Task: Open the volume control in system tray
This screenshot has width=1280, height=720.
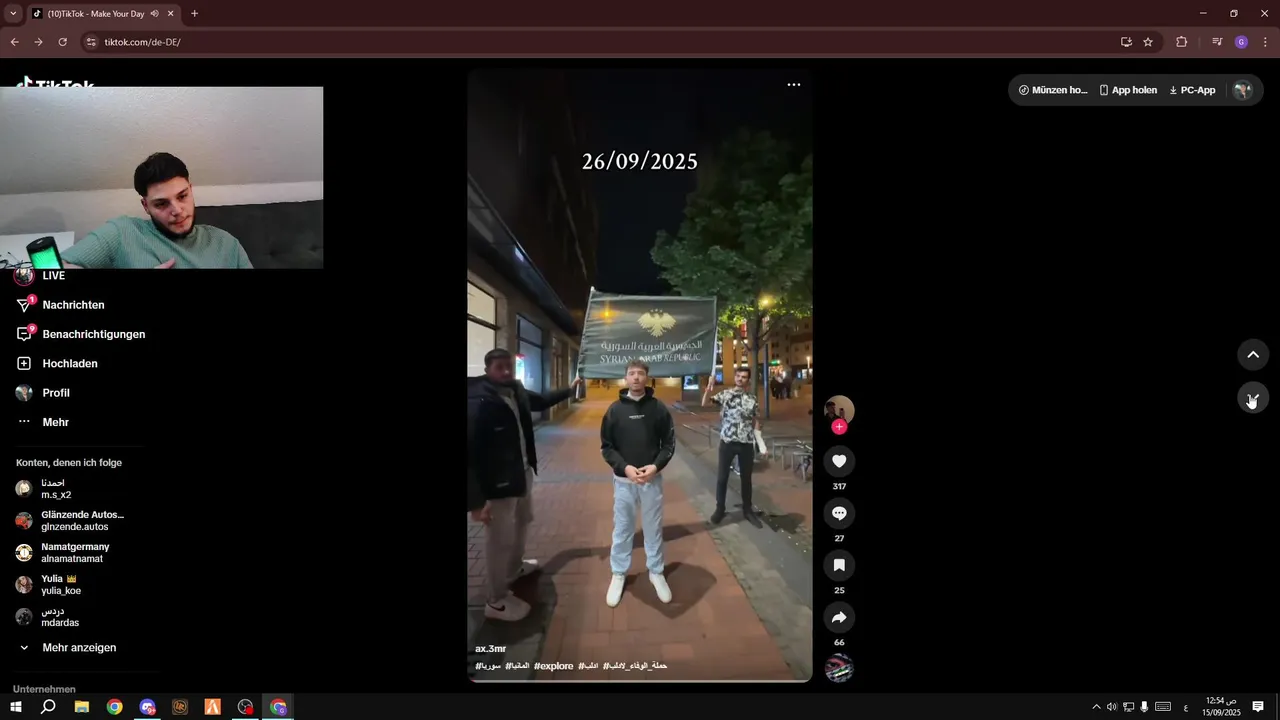Action: click(1112, 707)
